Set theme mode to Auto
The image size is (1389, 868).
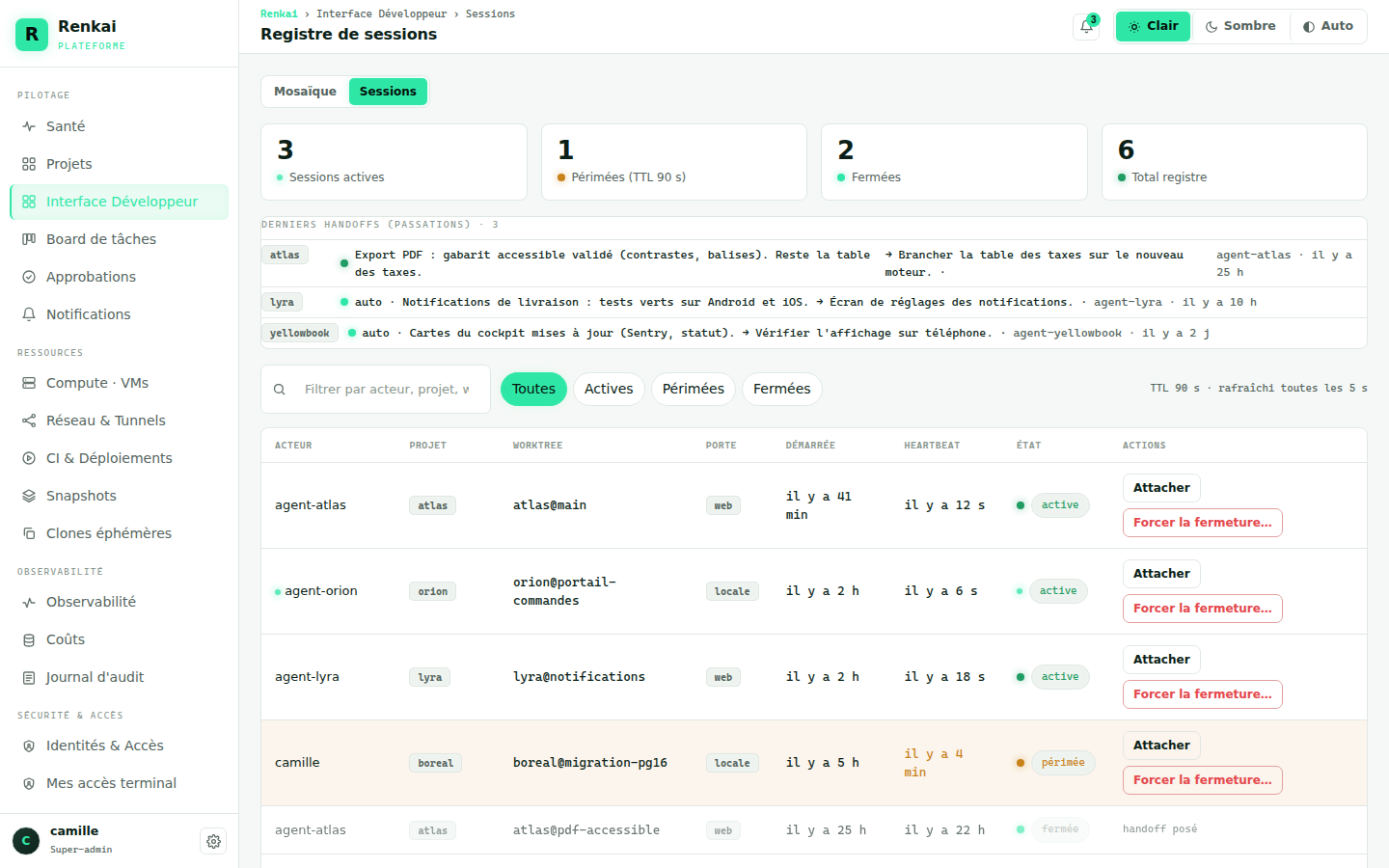[x=1327, y=26]
